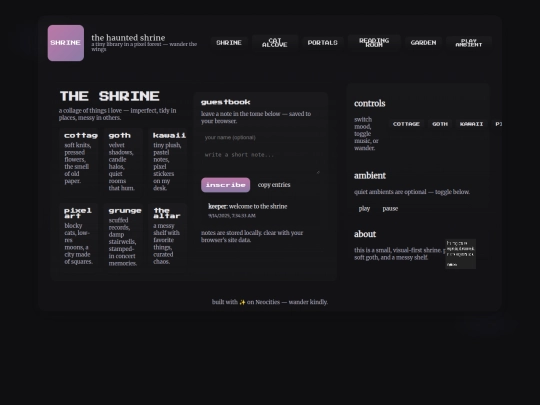The image size is (540, 405).
Task: Click the about section heading
Action: click(x=365, y=234)
